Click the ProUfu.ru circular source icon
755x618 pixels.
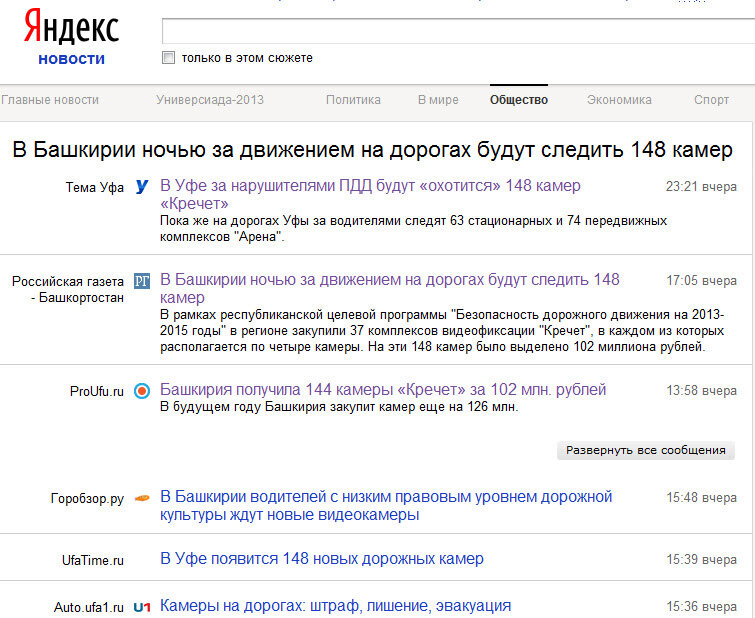[x=142, y=391]
